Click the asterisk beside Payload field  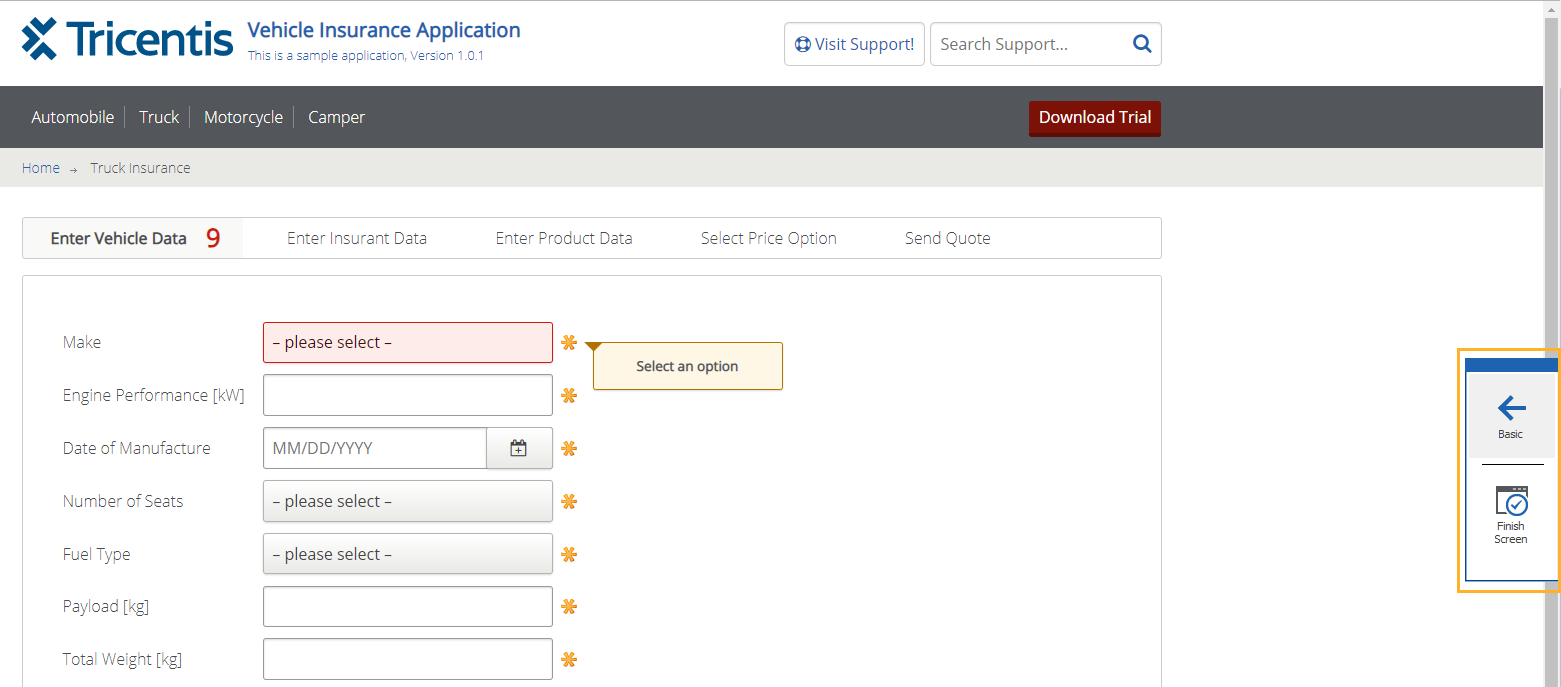tap(569, 607)
